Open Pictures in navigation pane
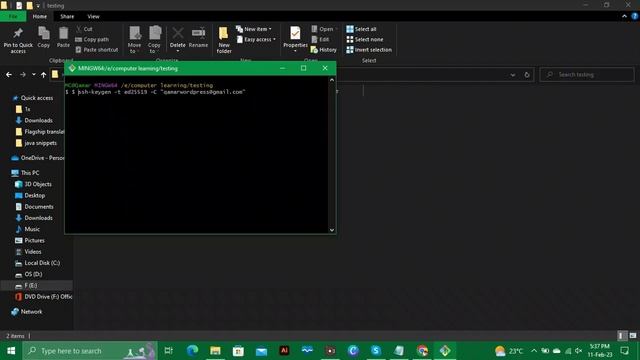This screenshot has height=360, width=640. (x=30, y=240)
